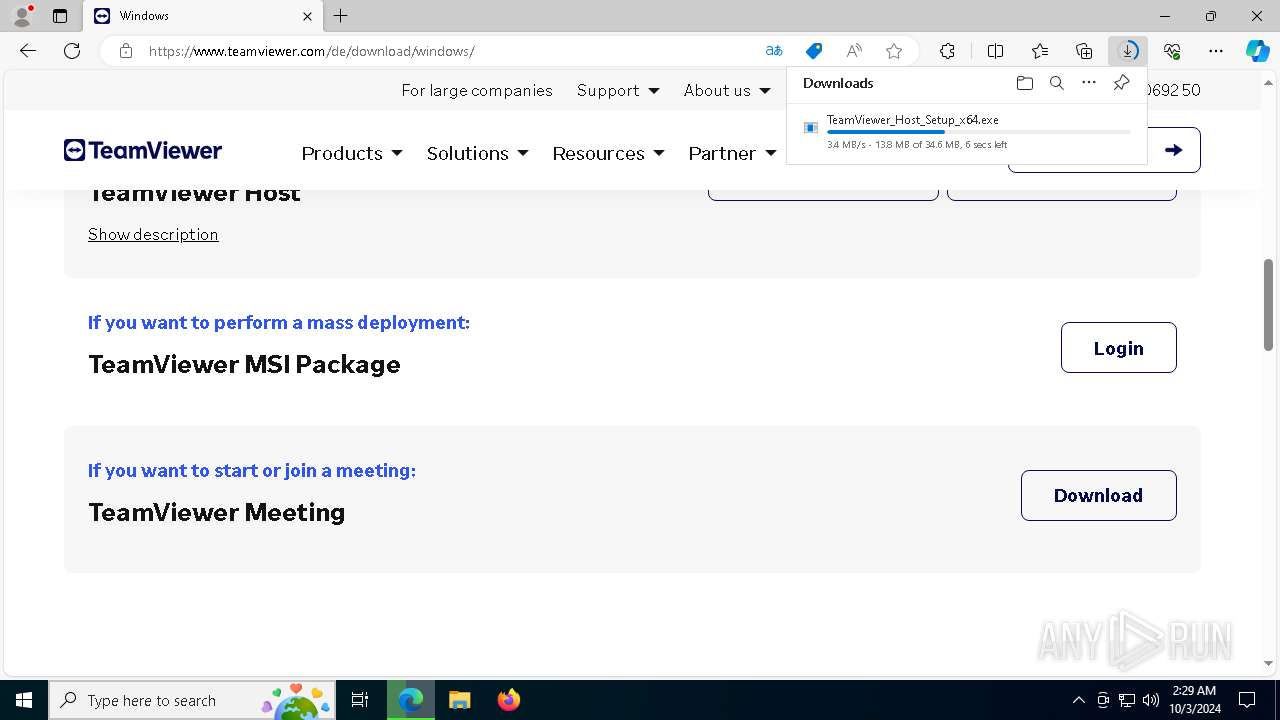Pin the Downloads panel

[x=1121, y=83]
